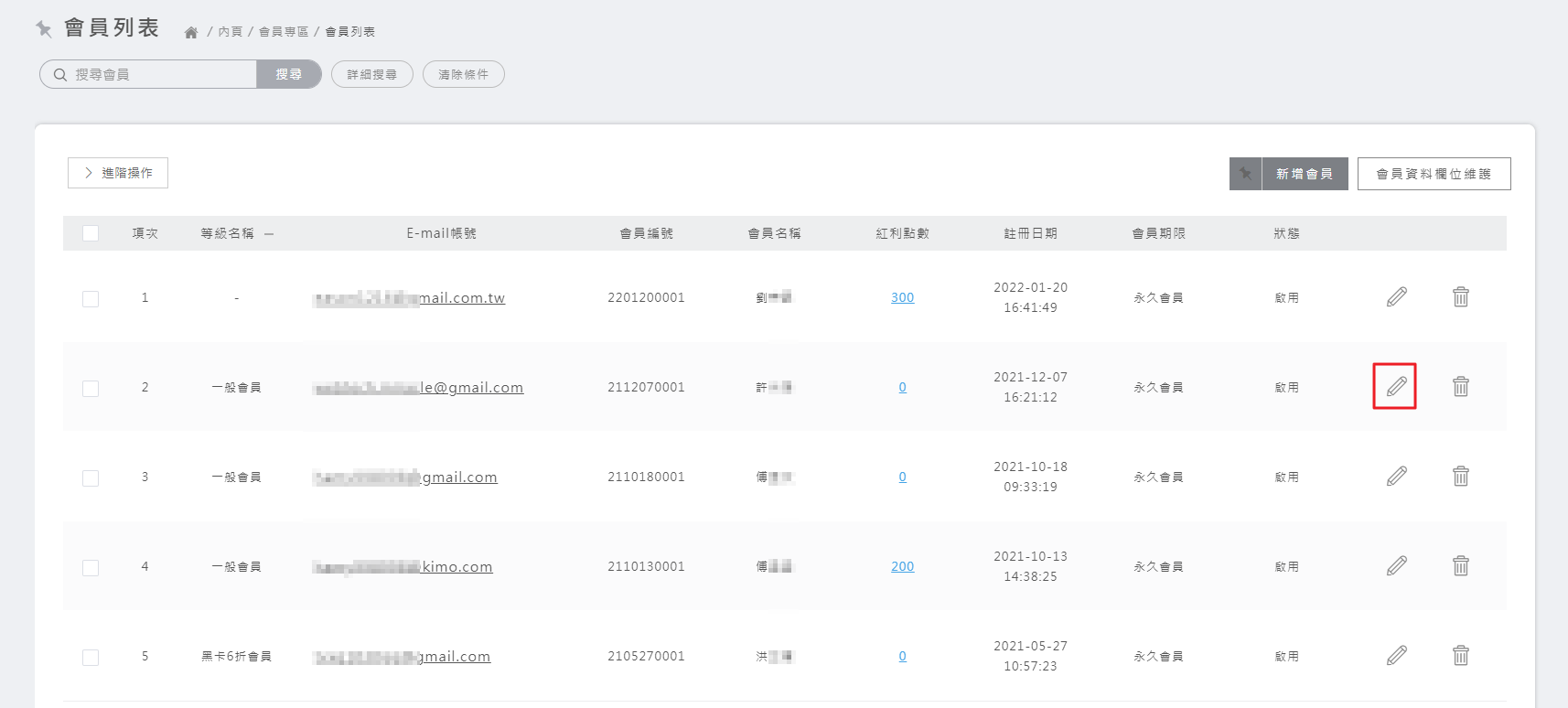Click trash icon for member 2110180001
1568x708 pixels.
[1461, 476]
